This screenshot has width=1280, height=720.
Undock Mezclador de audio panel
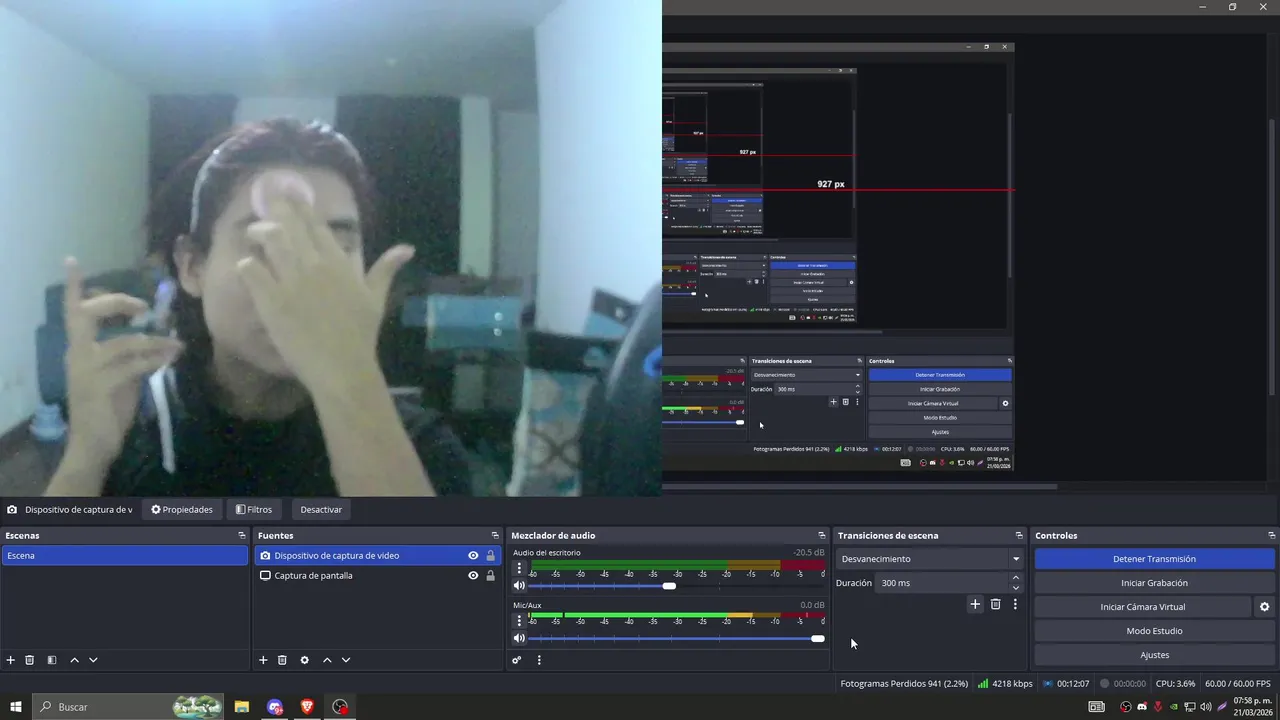(x=821, y=536)
